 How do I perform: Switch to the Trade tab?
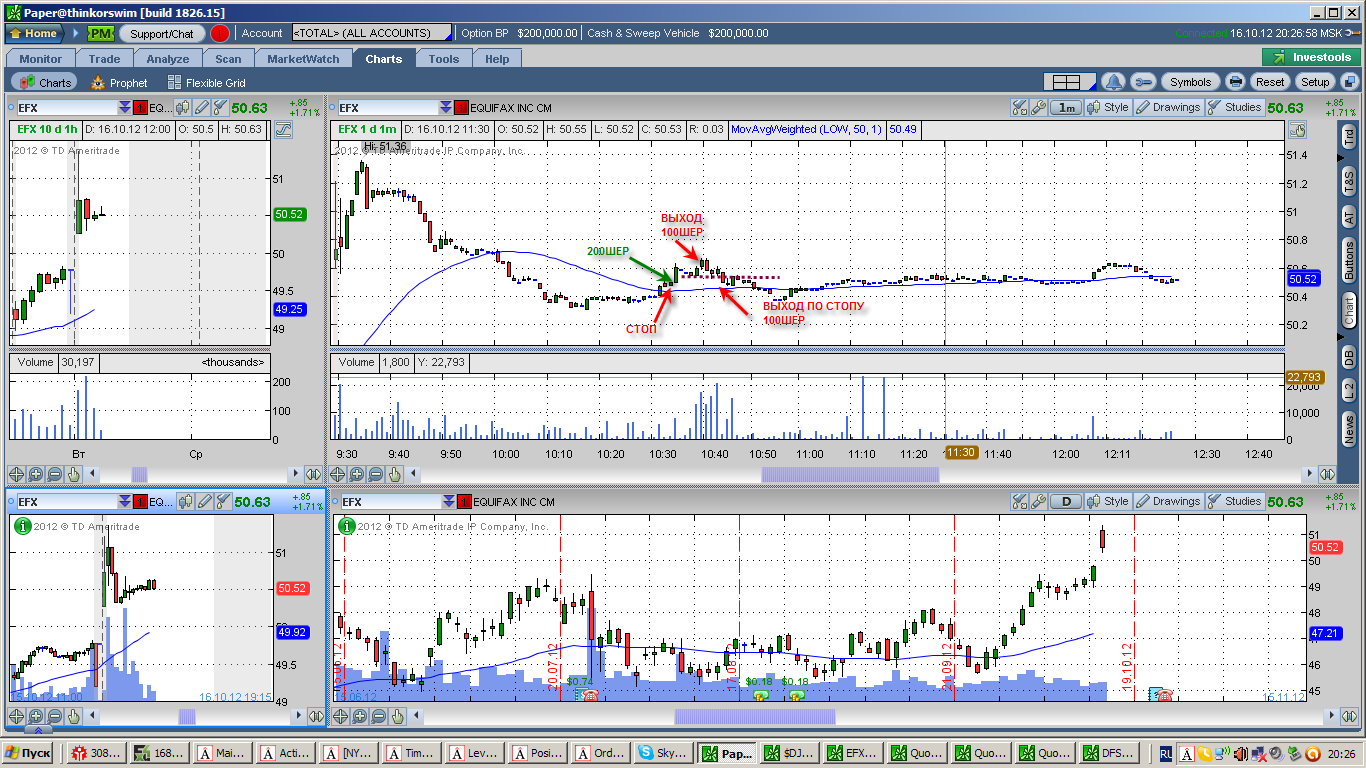point(104,59)
